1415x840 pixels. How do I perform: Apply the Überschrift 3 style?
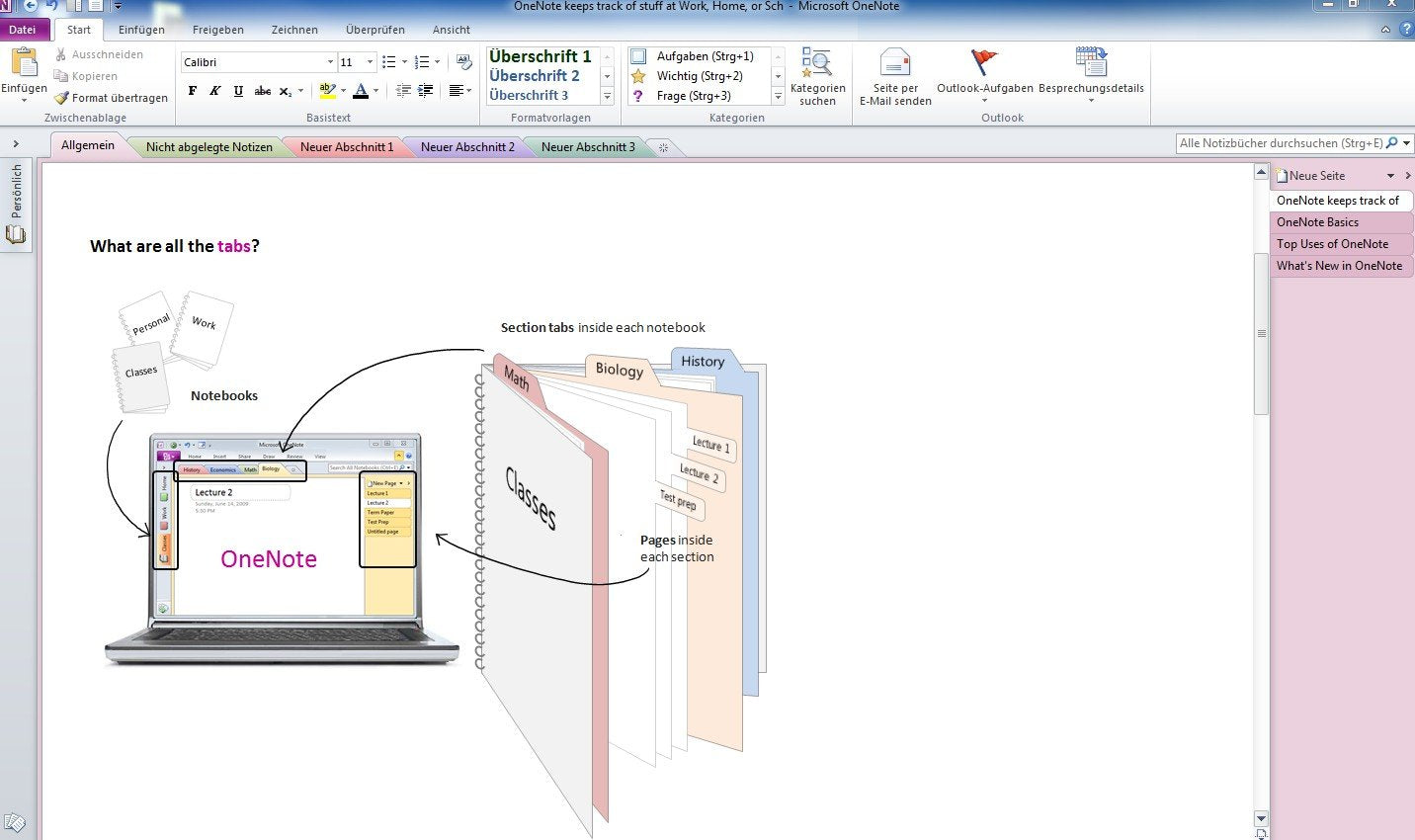tap(529, 96)
